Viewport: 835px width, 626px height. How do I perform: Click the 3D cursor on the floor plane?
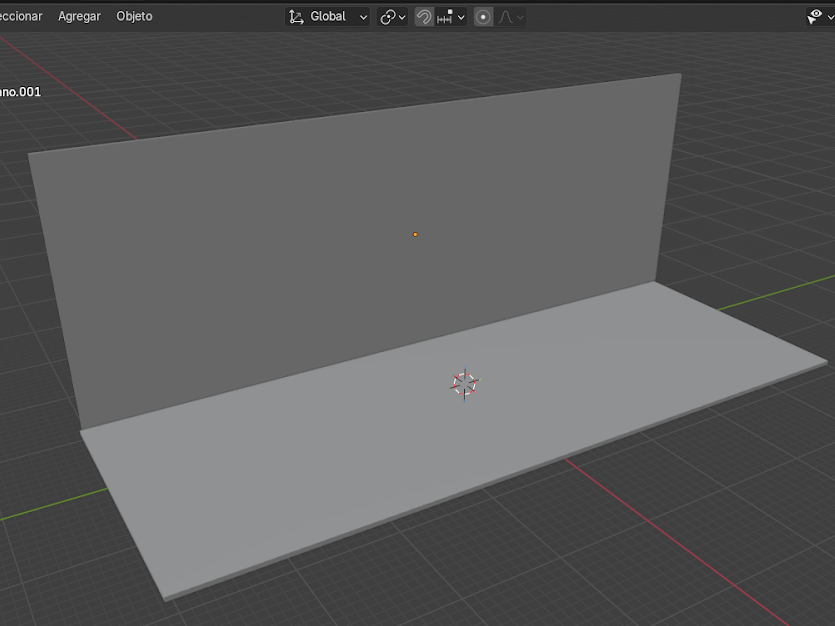(464, 384)
